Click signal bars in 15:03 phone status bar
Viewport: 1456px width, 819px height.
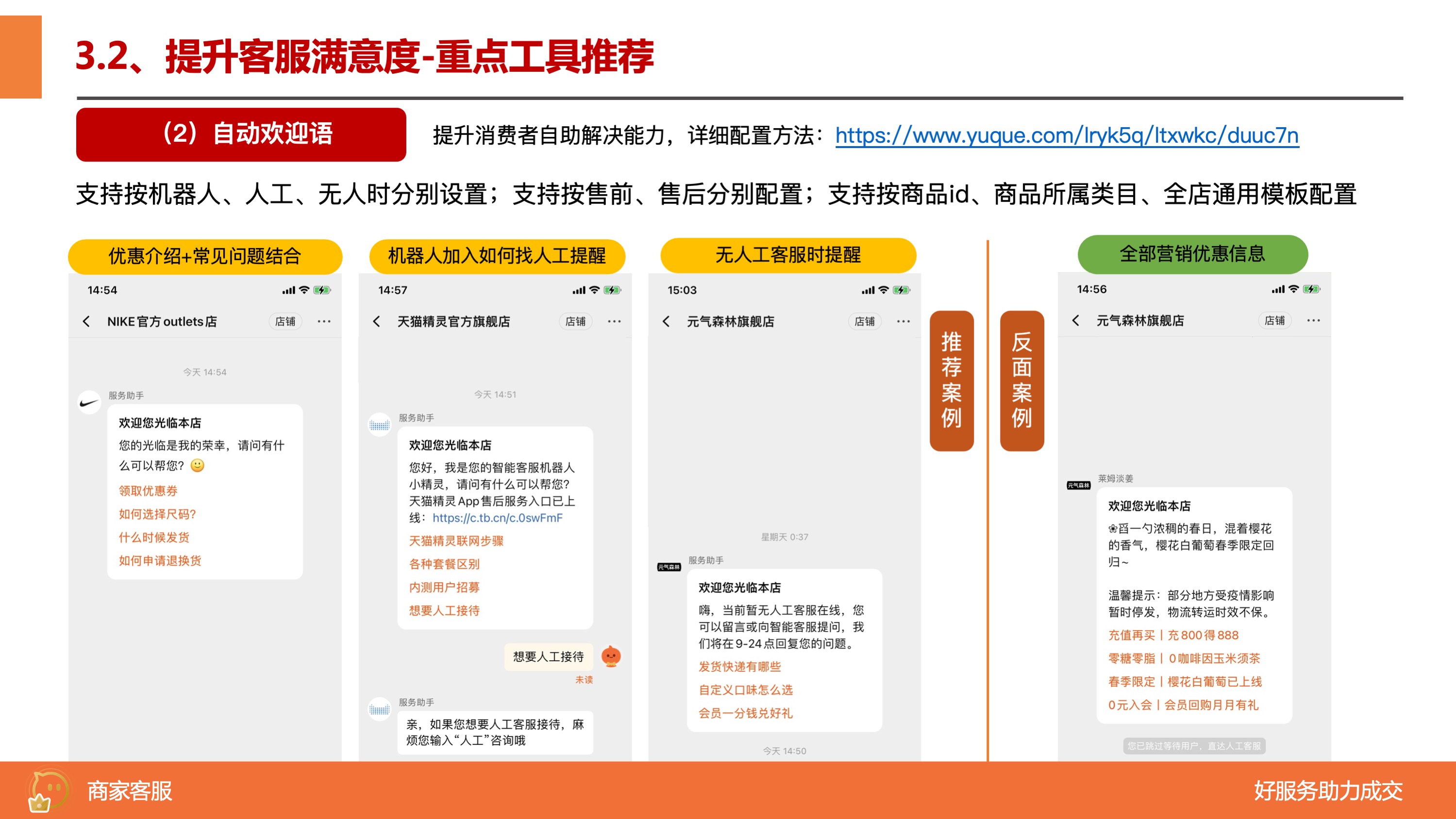pyautogui.click(x=868, y=290)
